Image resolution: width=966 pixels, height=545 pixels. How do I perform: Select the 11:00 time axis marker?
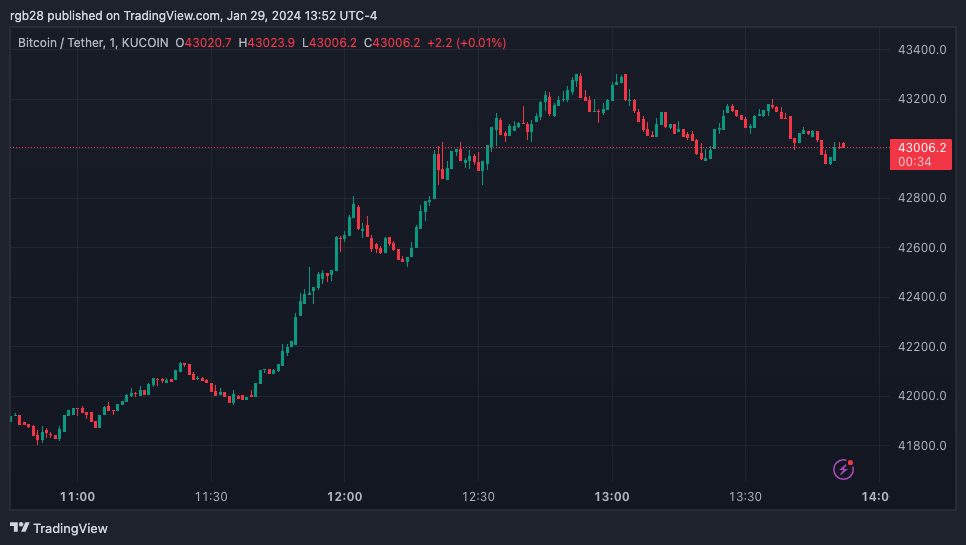point(78,496)
